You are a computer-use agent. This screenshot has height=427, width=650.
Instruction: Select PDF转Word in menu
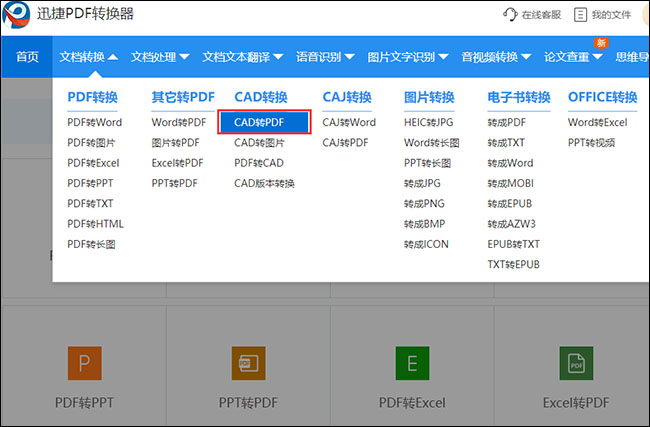(x=95, y=122)
